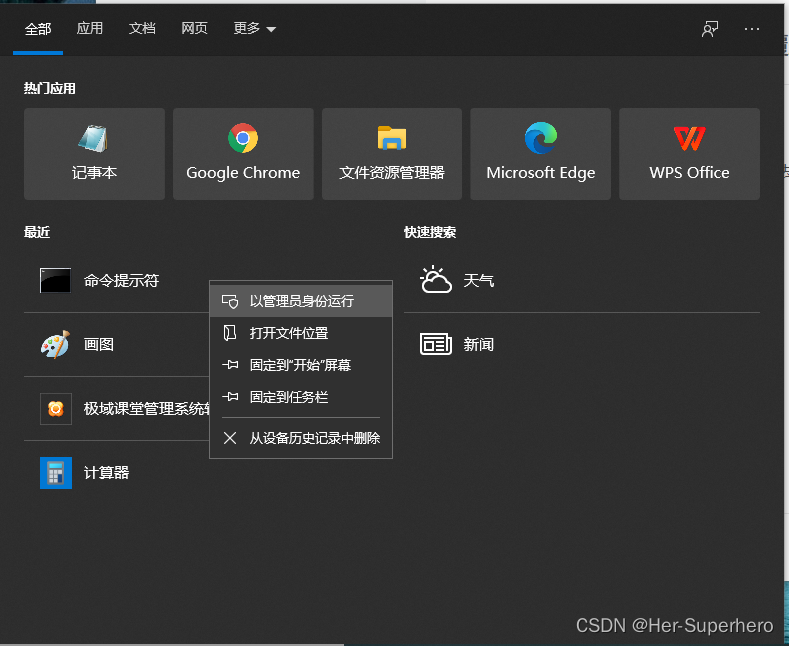Open 文件资源管理器 file explorer tile
Screen dimensions: 789x646
pos(392,154)
